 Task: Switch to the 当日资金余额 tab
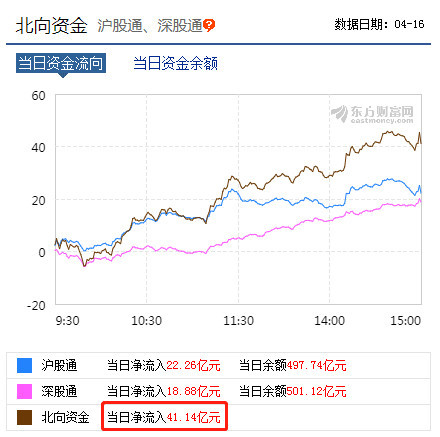[175, 63]
